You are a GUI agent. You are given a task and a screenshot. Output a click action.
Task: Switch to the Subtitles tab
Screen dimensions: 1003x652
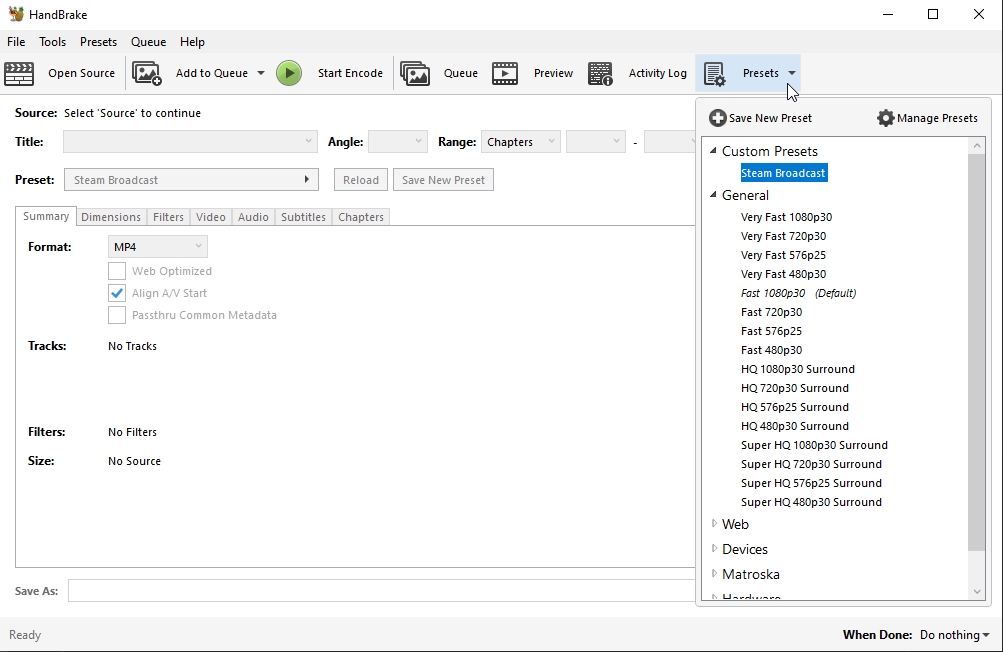pos(303,217)
